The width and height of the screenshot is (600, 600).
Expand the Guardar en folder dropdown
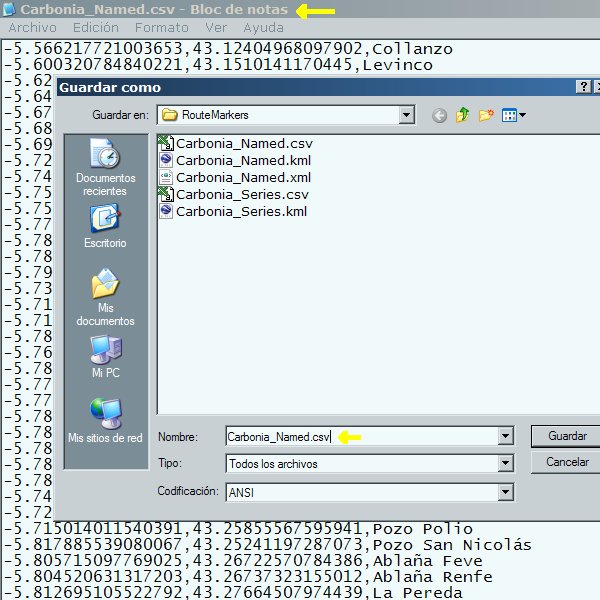tap(406, 116)
